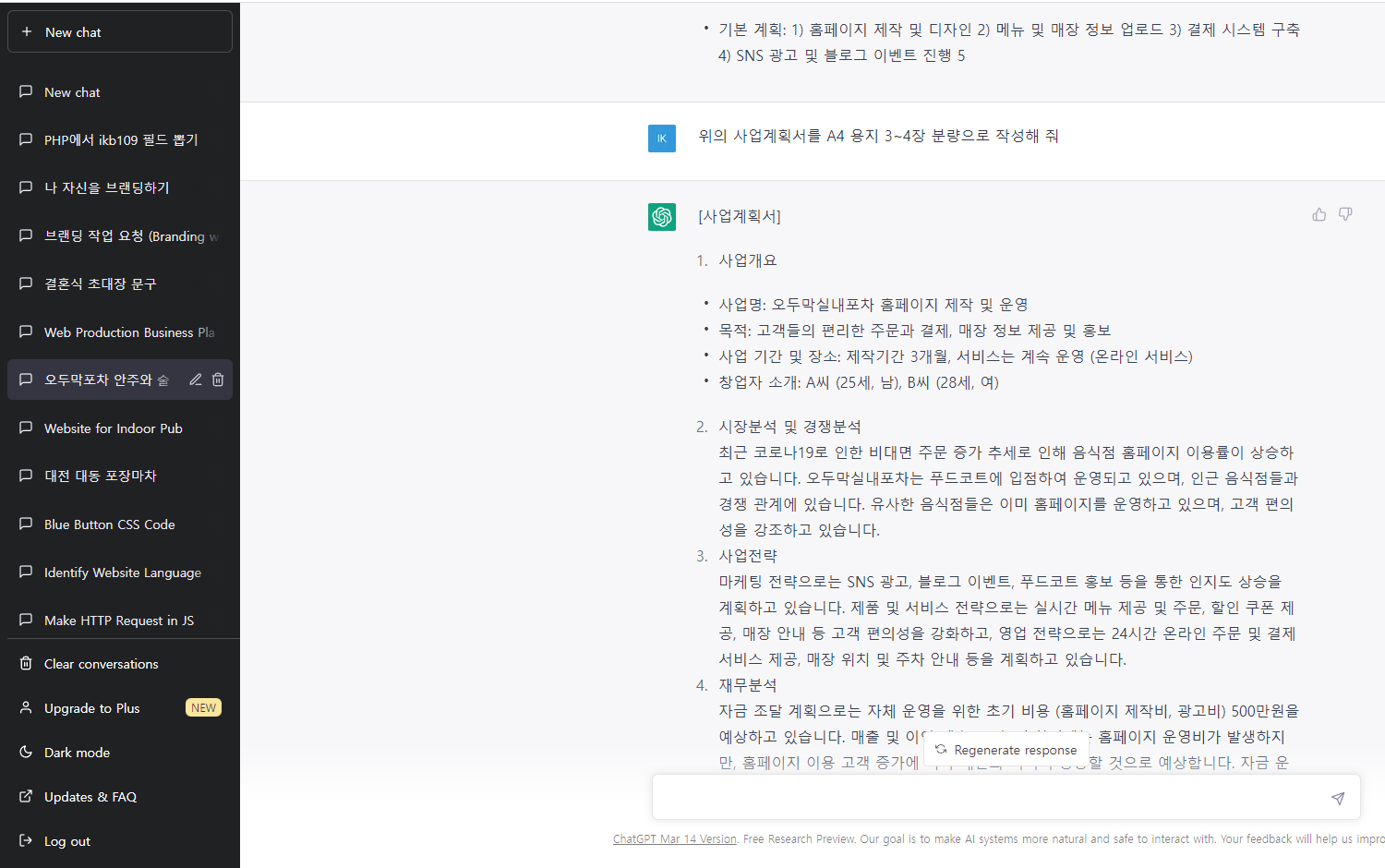Delete the selected chat with trash icon
This screenshot has height=868, width=1385.
coord(218,380)
